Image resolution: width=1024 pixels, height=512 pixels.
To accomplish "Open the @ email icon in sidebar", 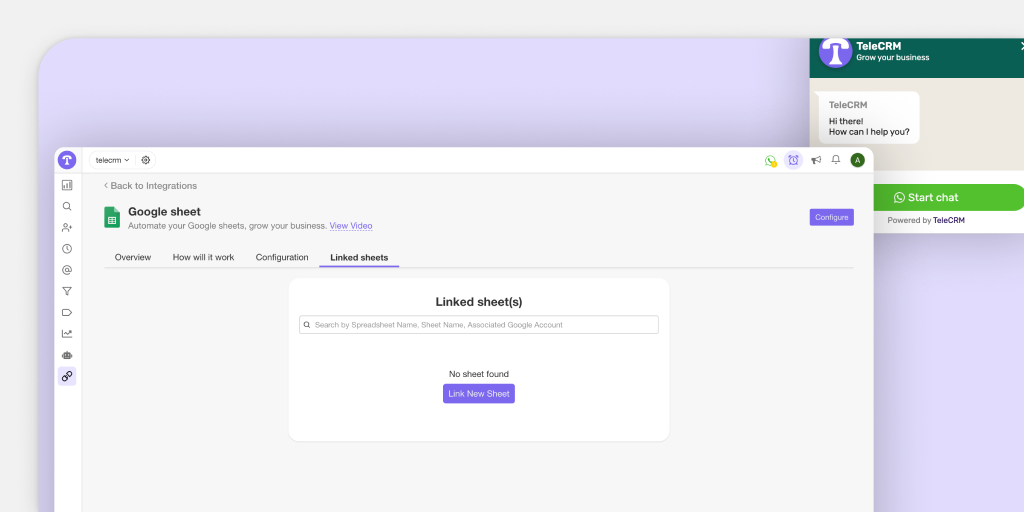I will (x=67, y=270).
